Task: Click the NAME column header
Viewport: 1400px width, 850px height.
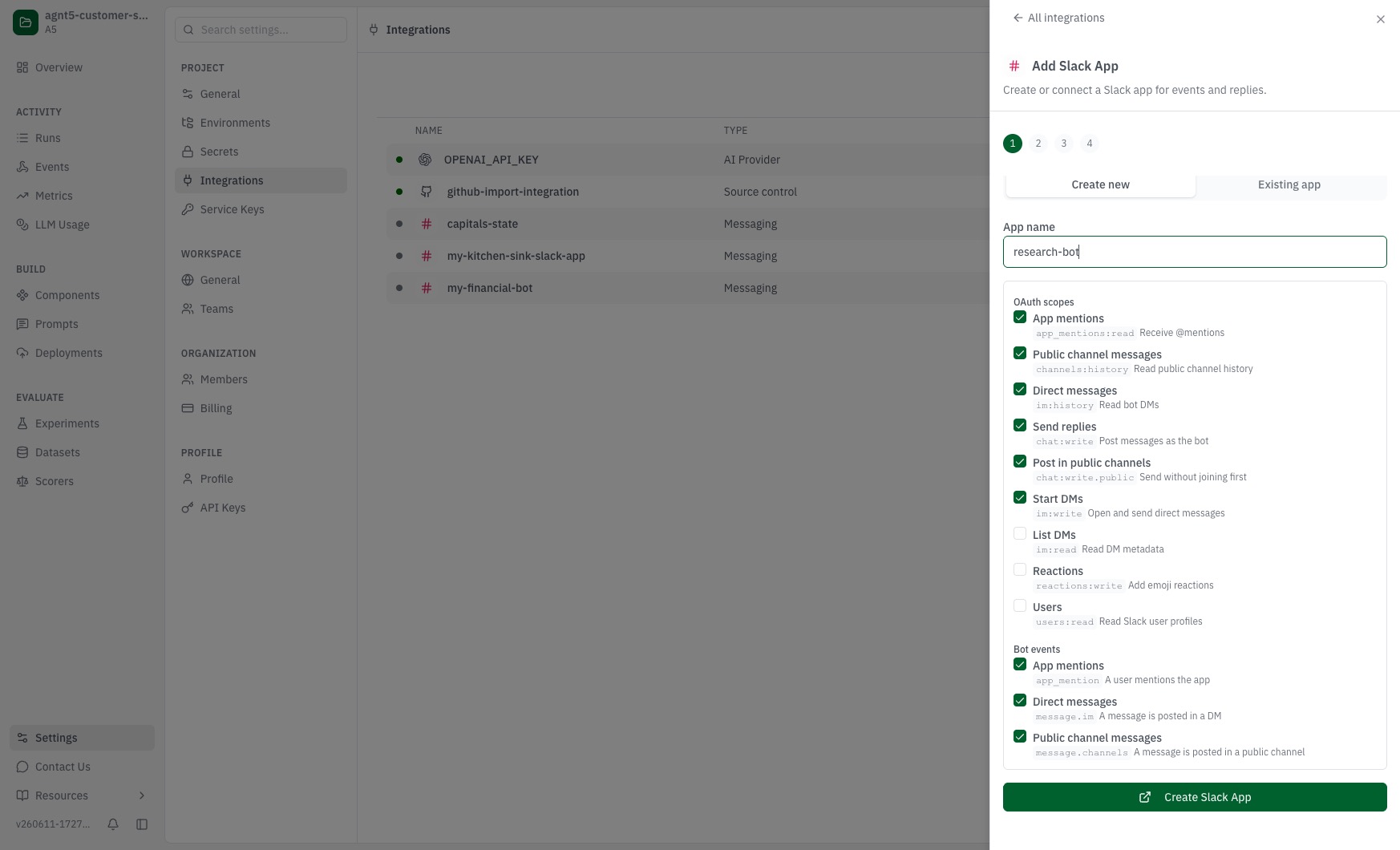Action: (428, 131)
